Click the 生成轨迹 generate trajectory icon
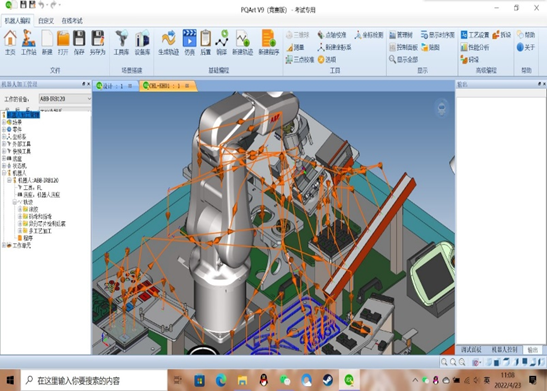 pyautogui.click(x=168, y=42)
